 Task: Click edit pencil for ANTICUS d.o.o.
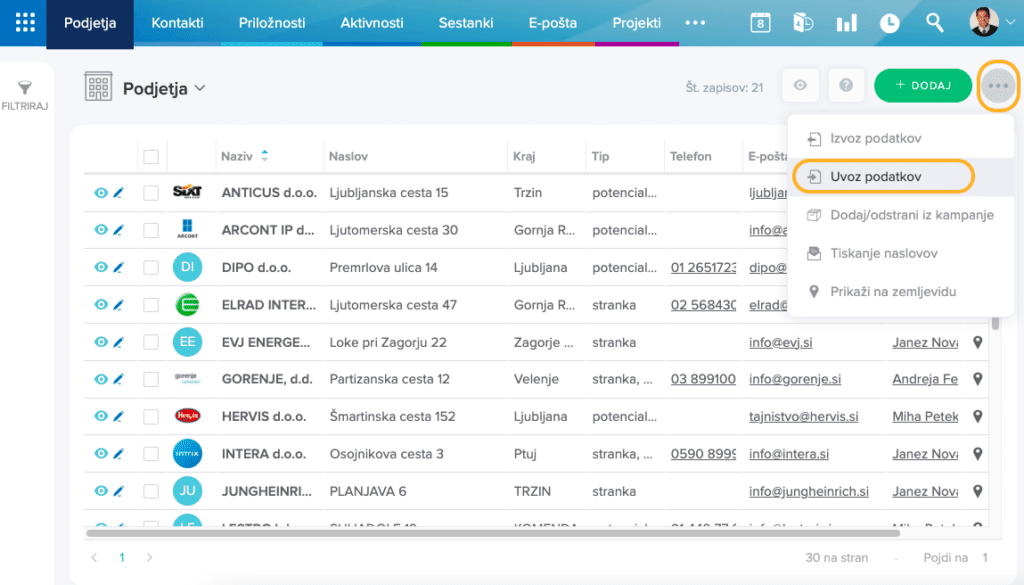click(x=118, y=193)
